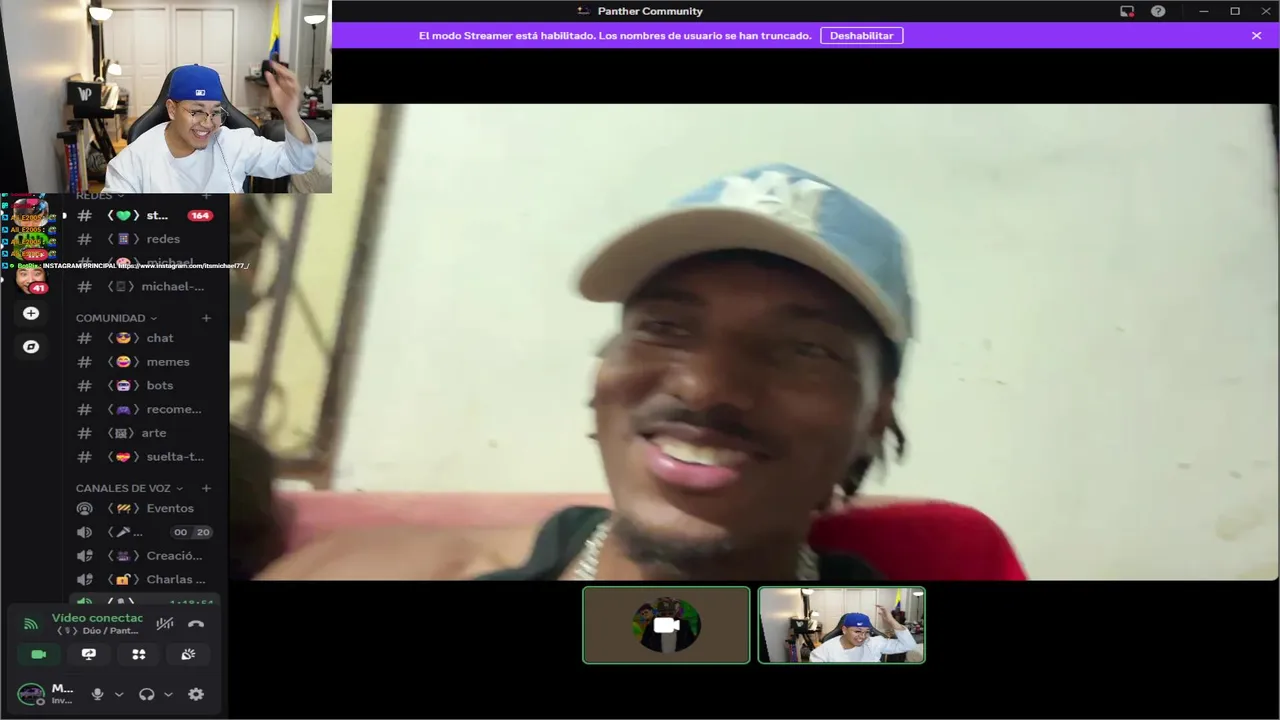Open the discover servers compass icon
The height and width of the screenshot is (720, 1280).
tap(31, 346)
